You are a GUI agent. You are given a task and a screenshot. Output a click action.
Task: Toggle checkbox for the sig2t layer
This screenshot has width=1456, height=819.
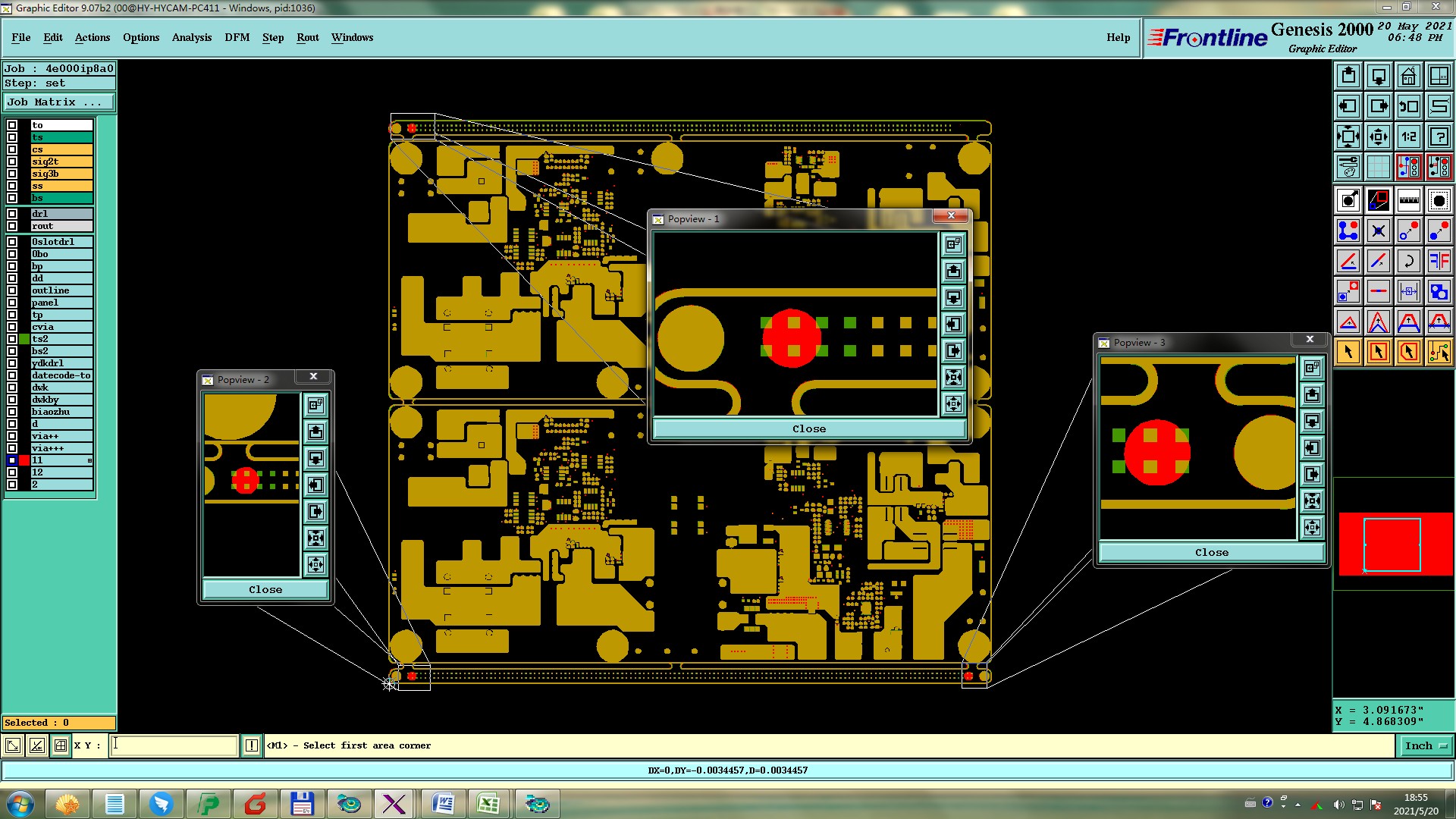tap(12, 162)
